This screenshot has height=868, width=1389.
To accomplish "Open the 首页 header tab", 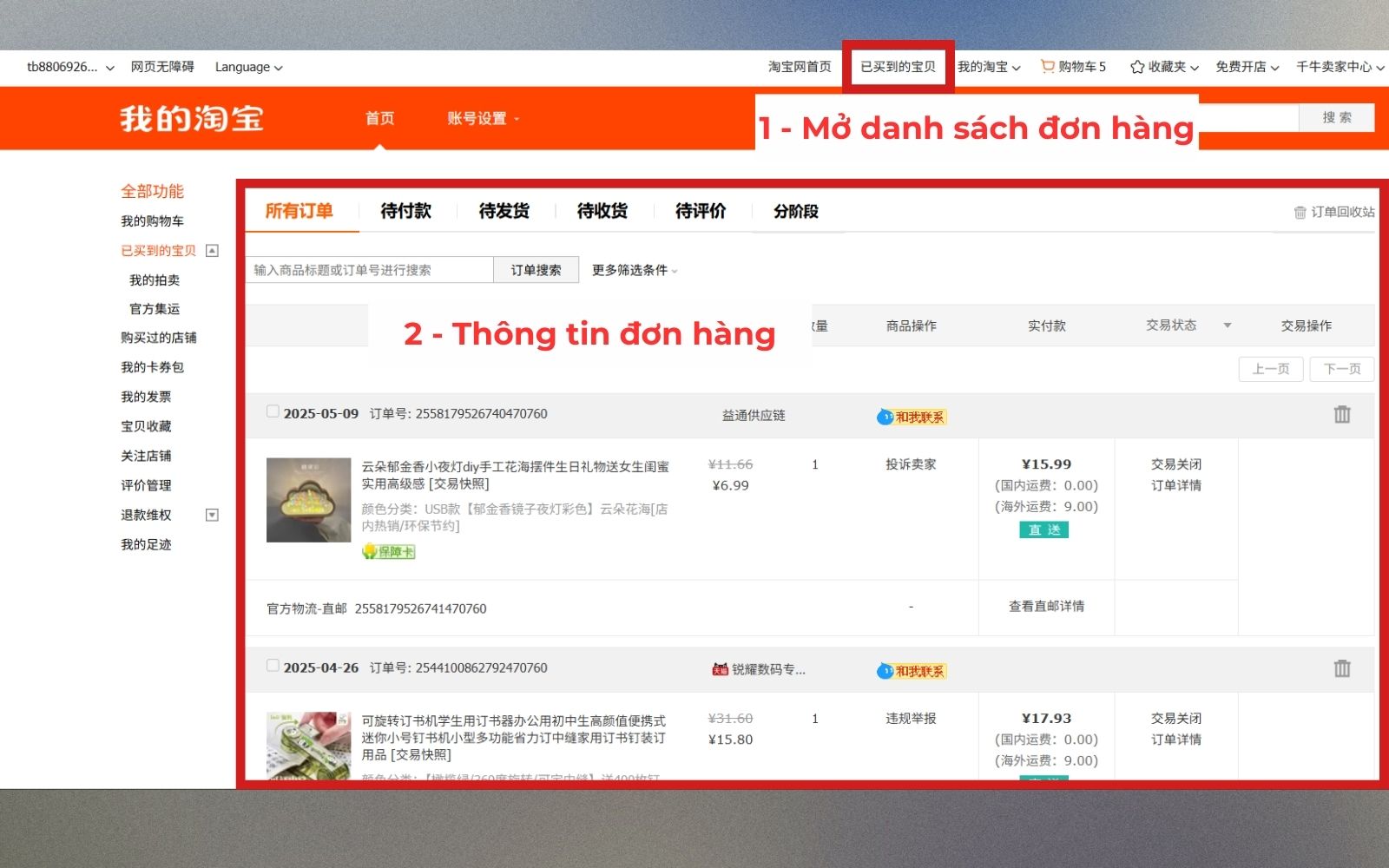I will [x=379, y=118].
